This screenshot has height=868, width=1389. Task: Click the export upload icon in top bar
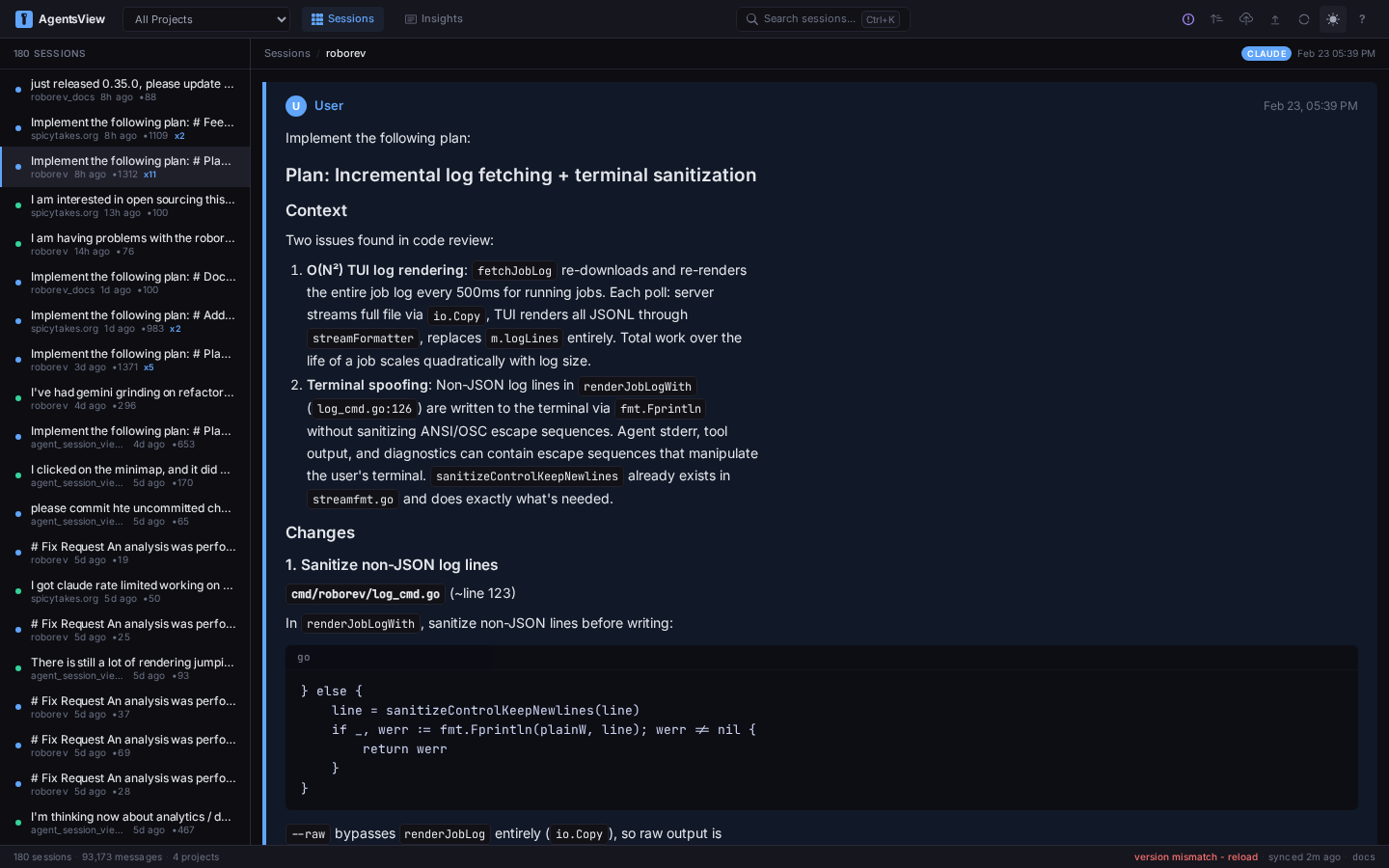(x=1275, y=19)
